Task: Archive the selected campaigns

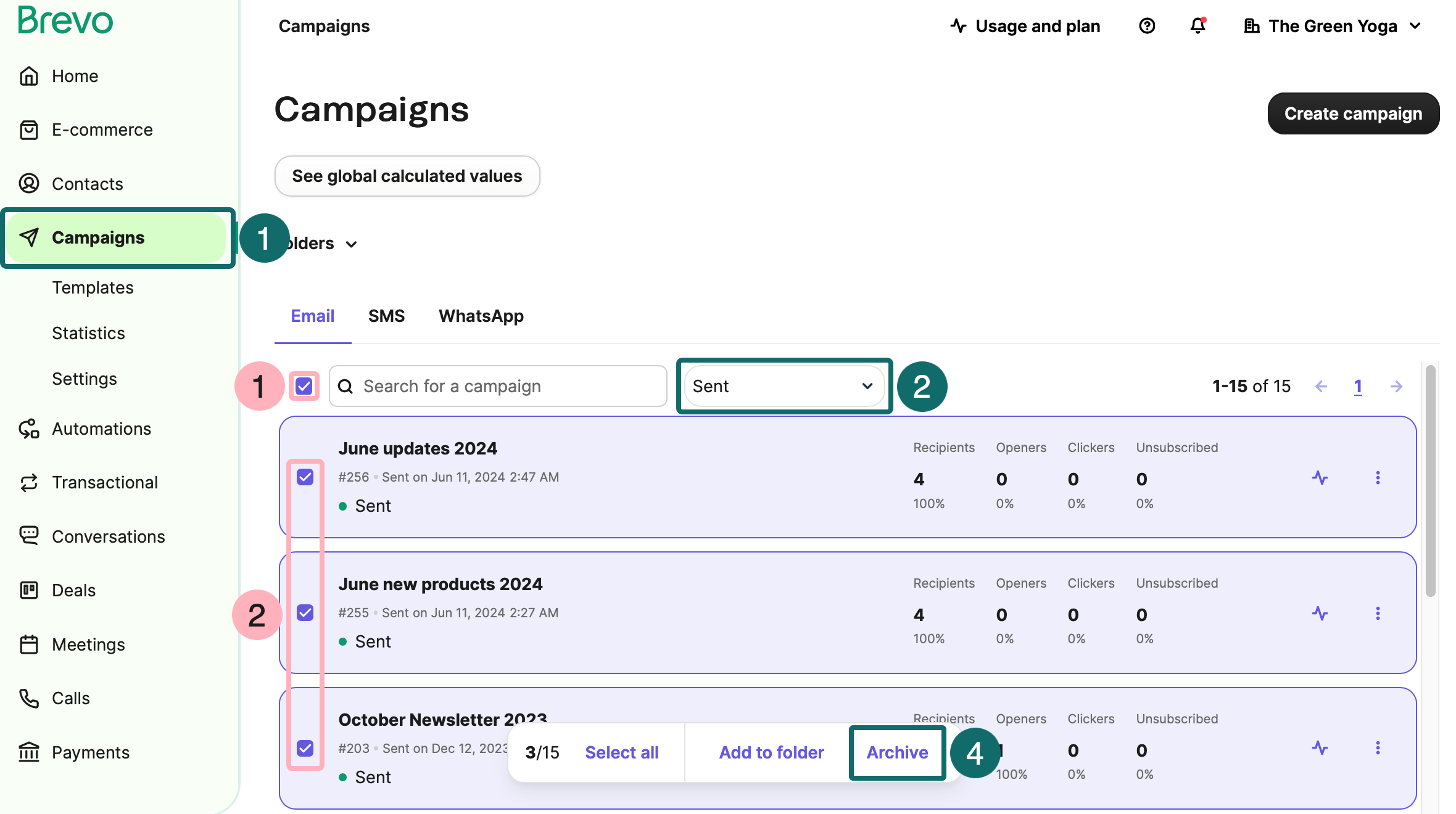Action: point(897,752)
